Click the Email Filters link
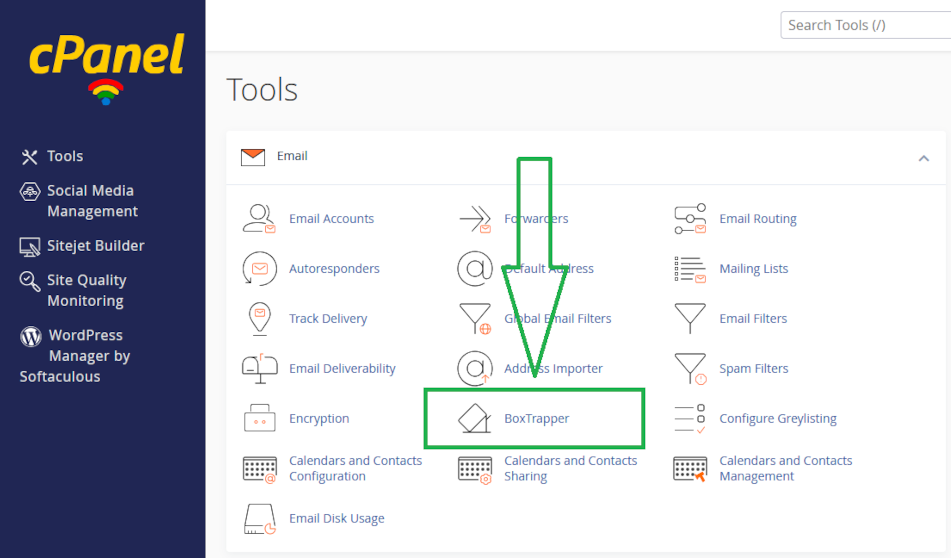 click(753, 319)
